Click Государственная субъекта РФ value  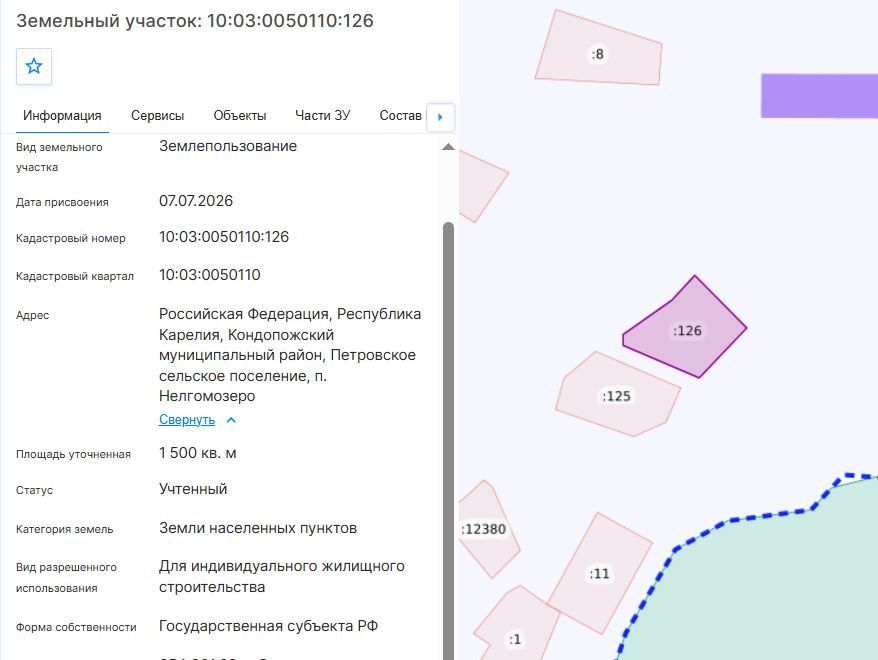point(268,626)
